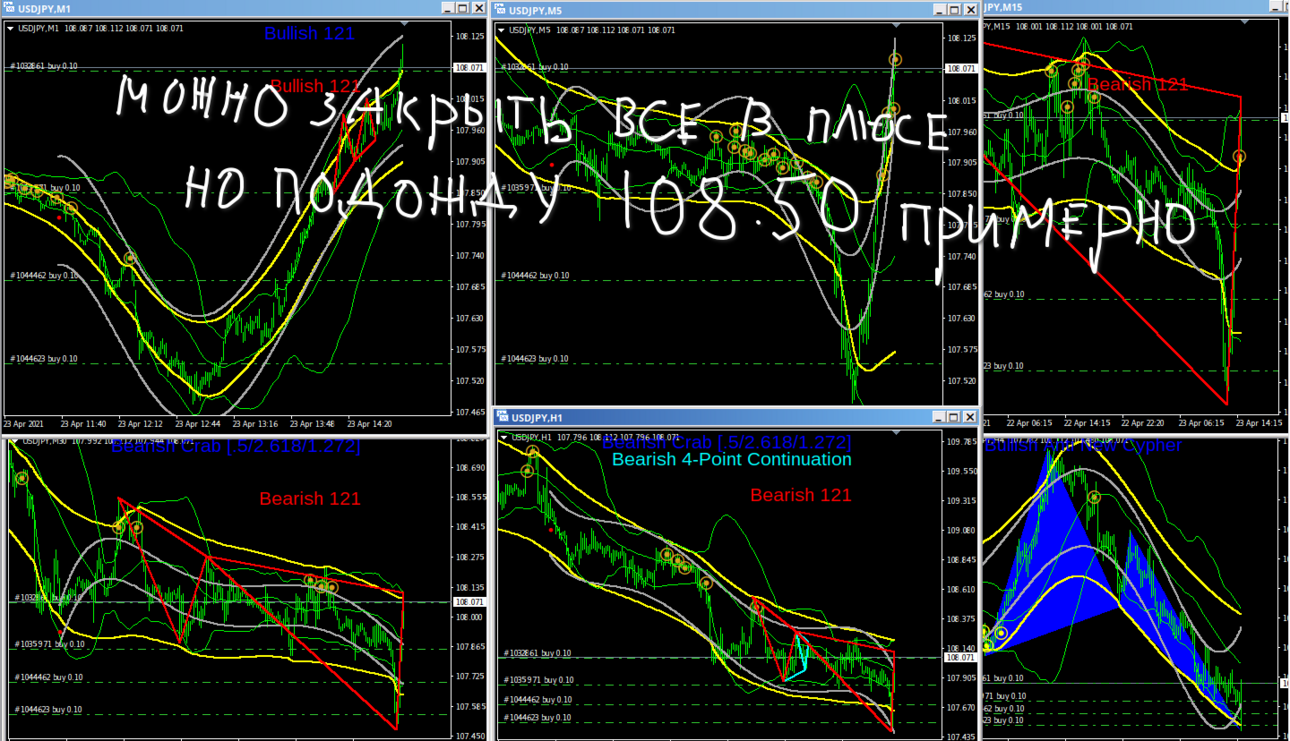Close the USDJPY,M5 chart window
The image size is (1290, 741).
(x=970, y=10)
